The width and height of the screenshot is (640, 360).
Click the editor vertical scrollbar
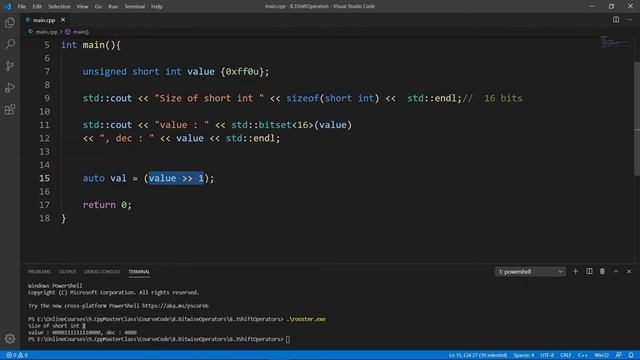point(637,118)
